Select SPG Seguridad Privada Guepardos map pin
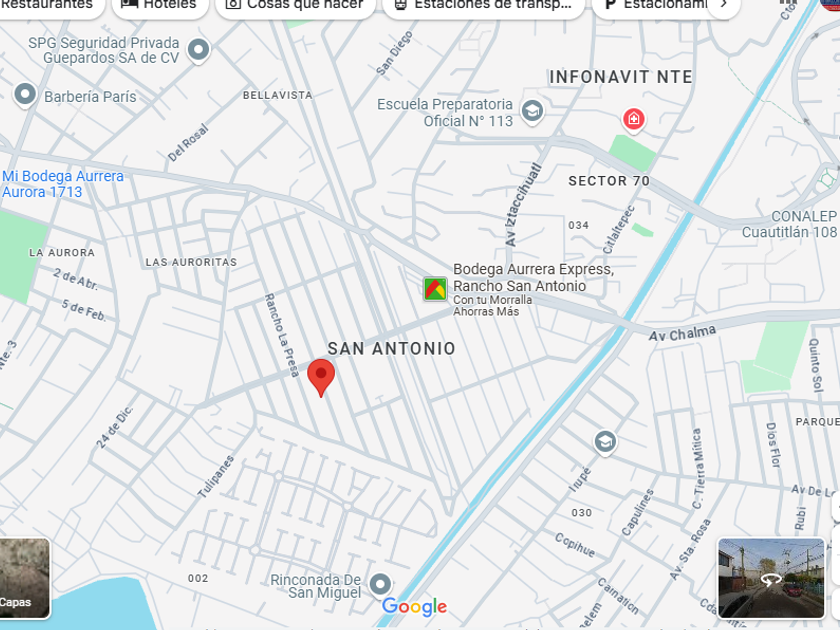Viewport: 840px width, 630px height. (x=199, y=50)
